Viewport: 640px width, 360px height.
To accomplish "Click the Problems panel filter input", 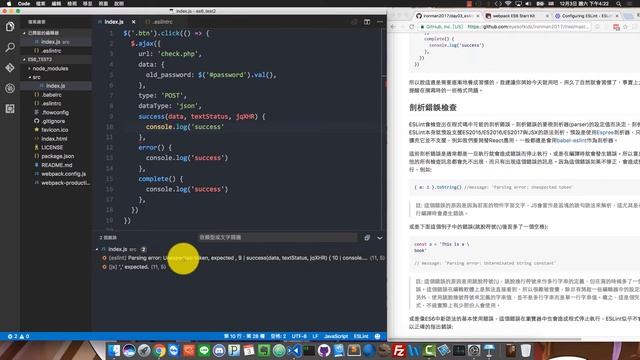I will coord(278,238).
